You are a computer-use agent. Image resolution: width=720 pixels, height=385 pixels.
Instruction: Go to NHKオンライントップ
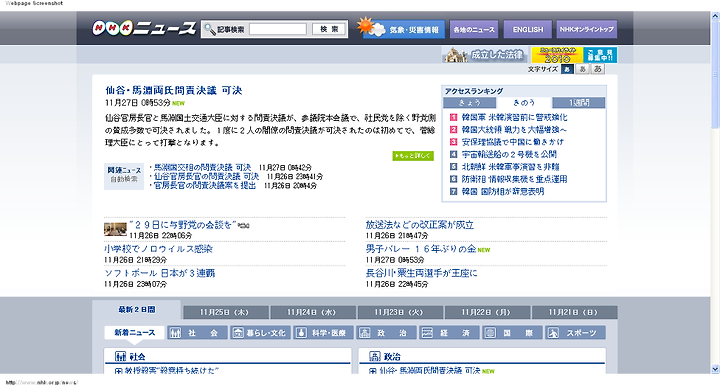click(586, 29)
